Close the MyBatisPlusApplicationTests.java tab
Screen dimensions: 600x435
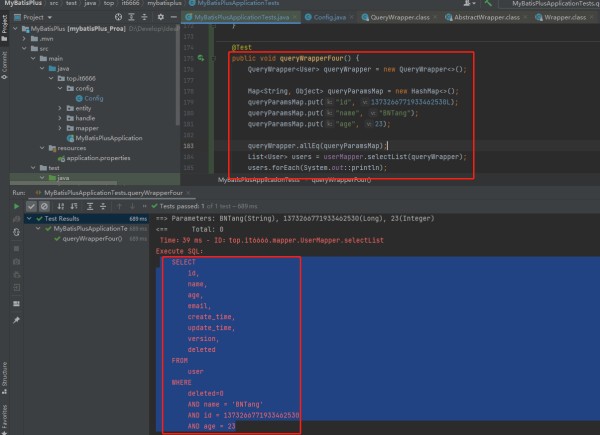tap(295, 17)
